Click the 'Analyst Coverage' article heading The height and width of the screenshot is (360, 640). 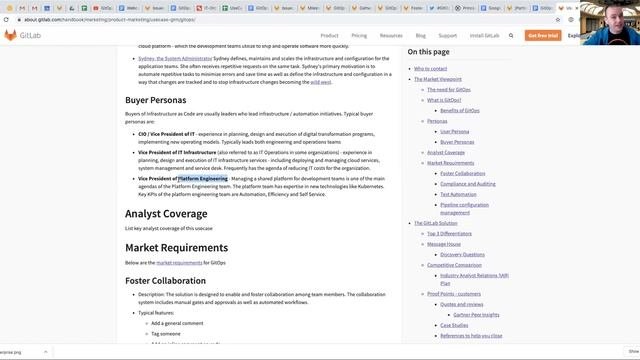pos(166,214)
